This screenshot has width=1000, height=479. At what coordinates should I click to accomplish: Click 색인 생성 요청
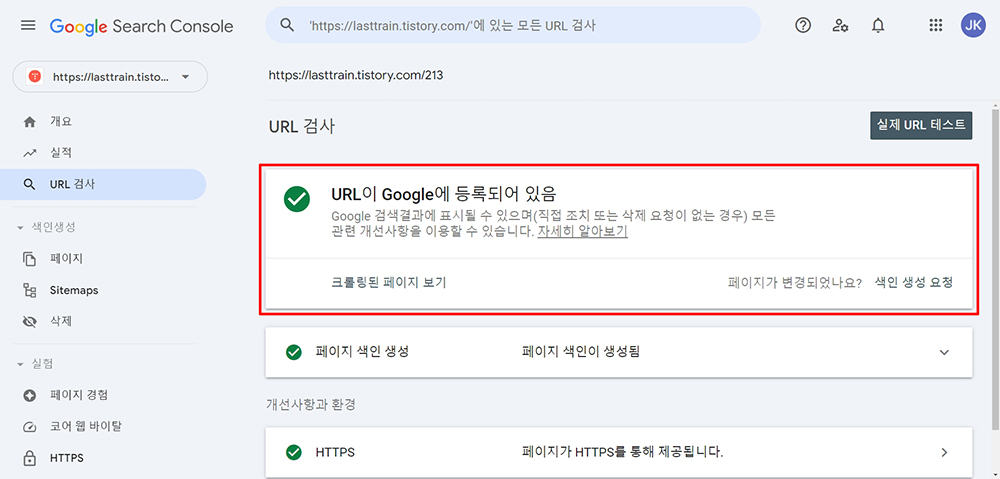tap(913, 283)
